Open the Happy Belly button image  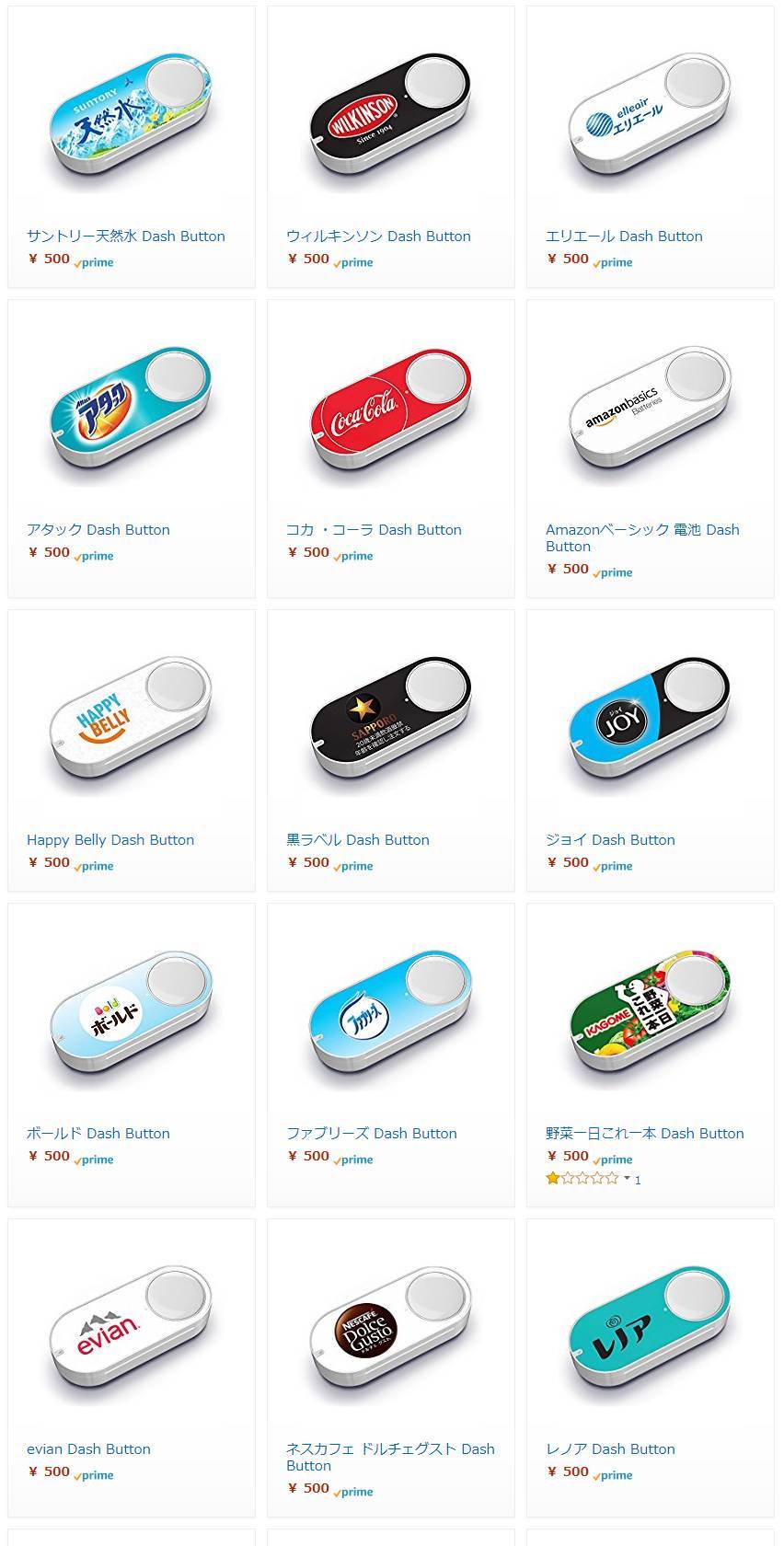131,725
